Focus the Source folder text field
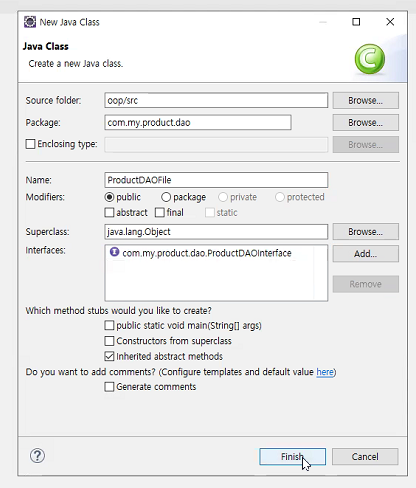 click(x=216, y=100)
